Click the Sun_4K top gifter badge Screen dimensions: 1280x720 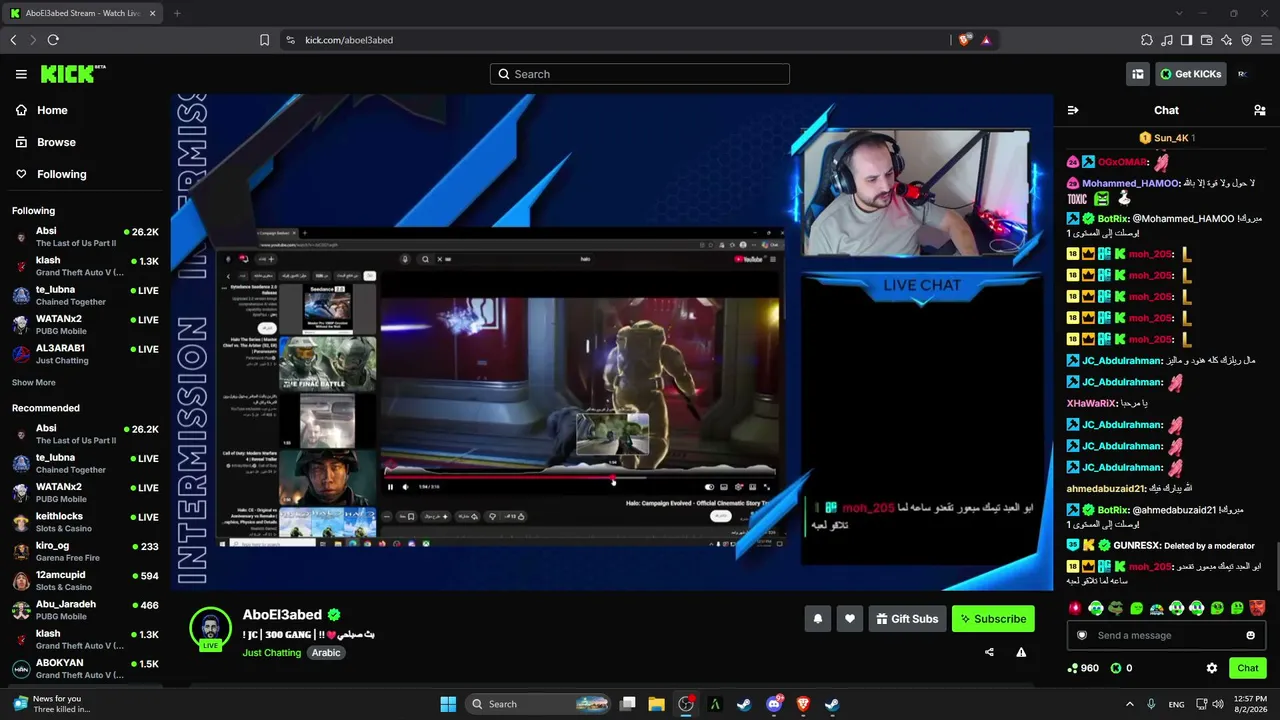point(1166,138)
